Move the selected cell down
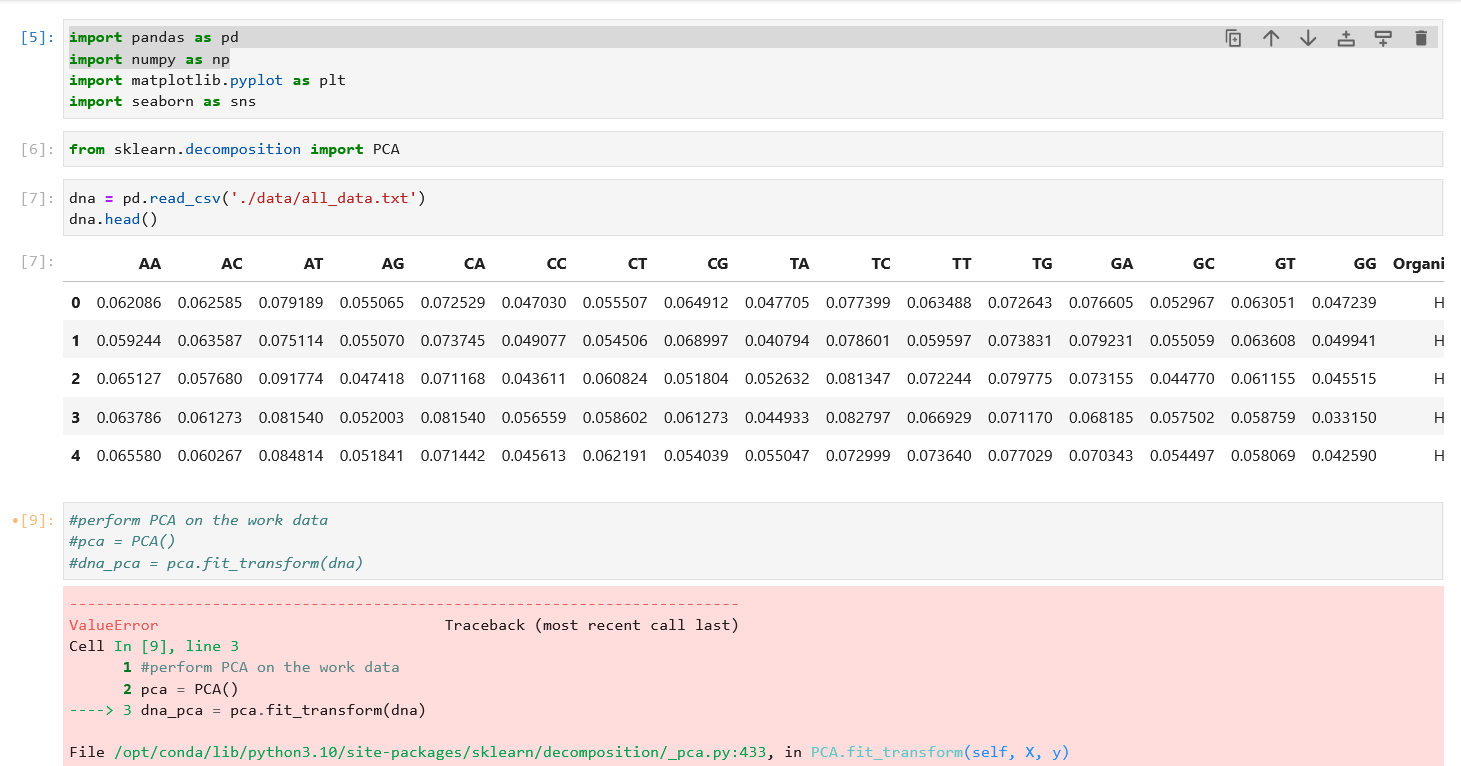The image size is (1461, 766). point(1307,37)
